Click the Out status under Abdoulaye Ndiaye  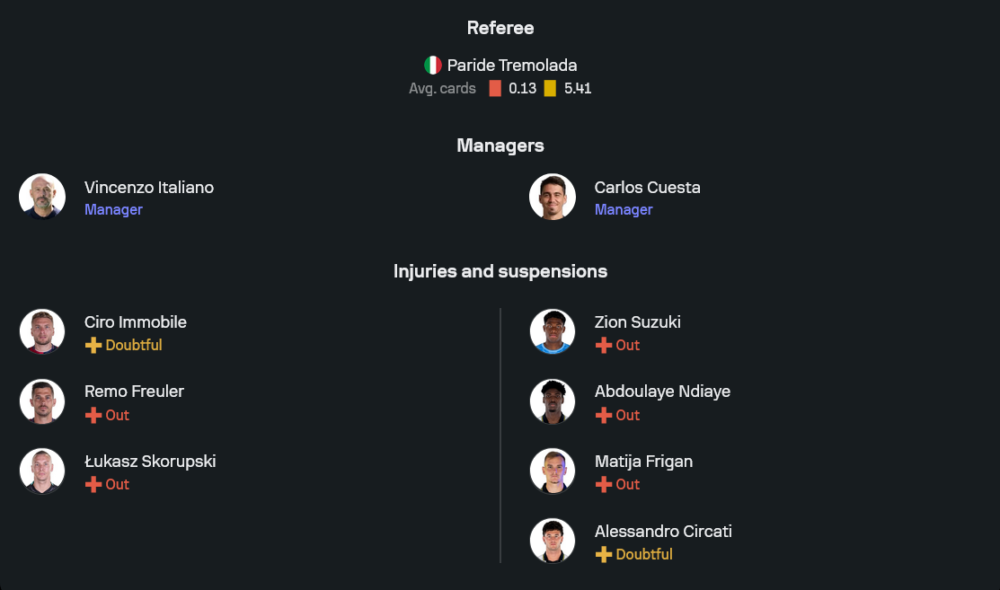pos(627,415)
